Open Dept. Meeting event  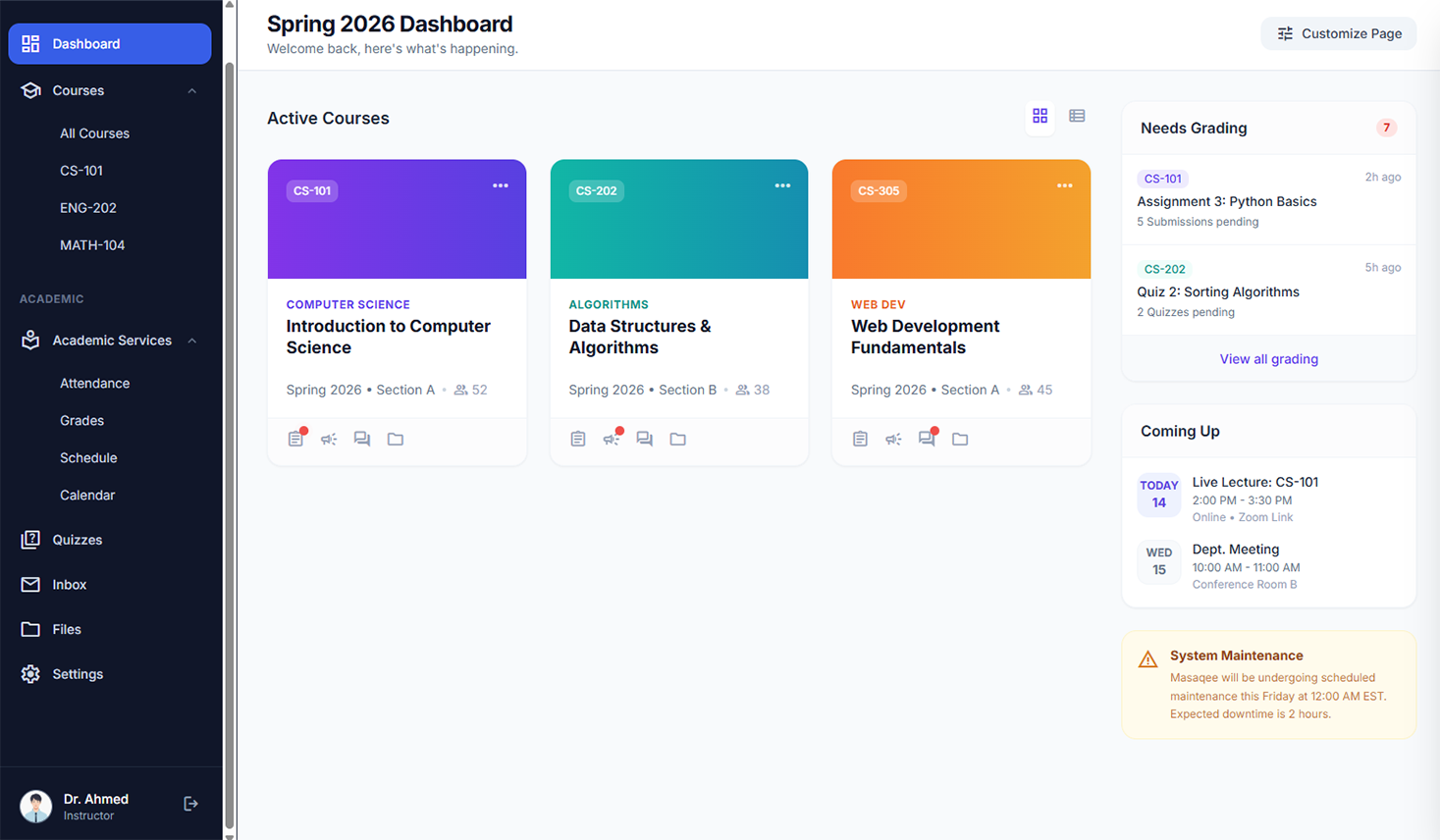pos(1268,566)
